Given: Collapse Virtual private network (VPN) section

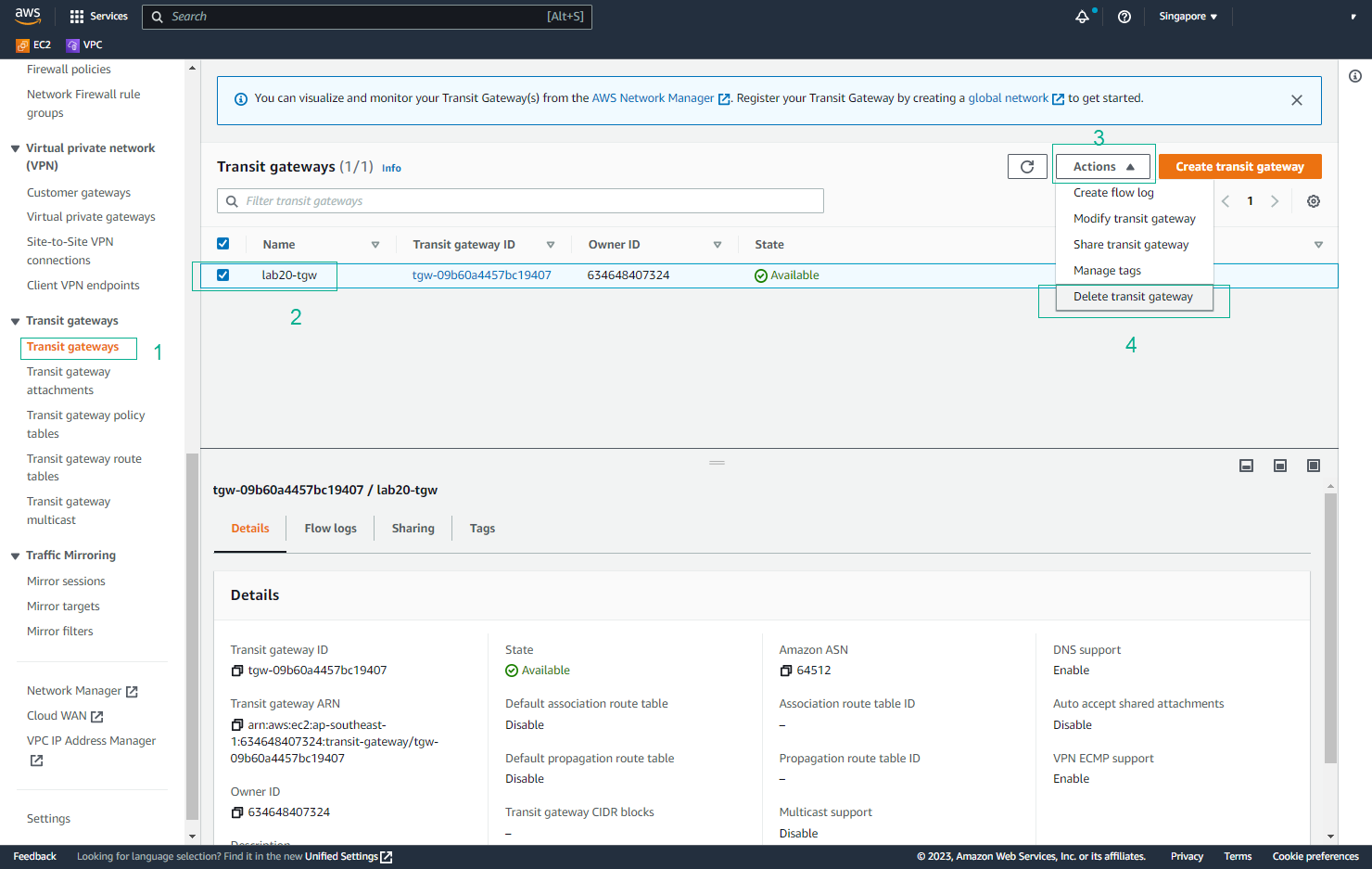Looking at the screenshot, I should 16,148.
